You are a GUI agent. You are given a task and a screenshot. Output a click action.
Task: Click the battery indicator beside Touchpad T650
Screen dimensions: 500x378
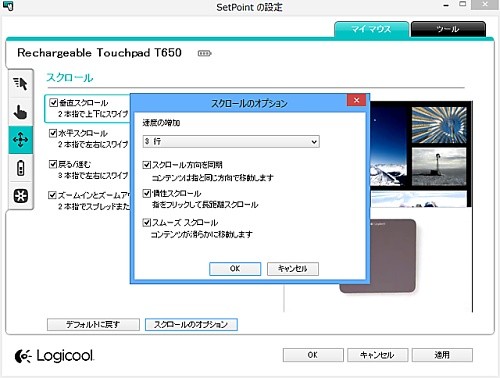tap(204, 53)
